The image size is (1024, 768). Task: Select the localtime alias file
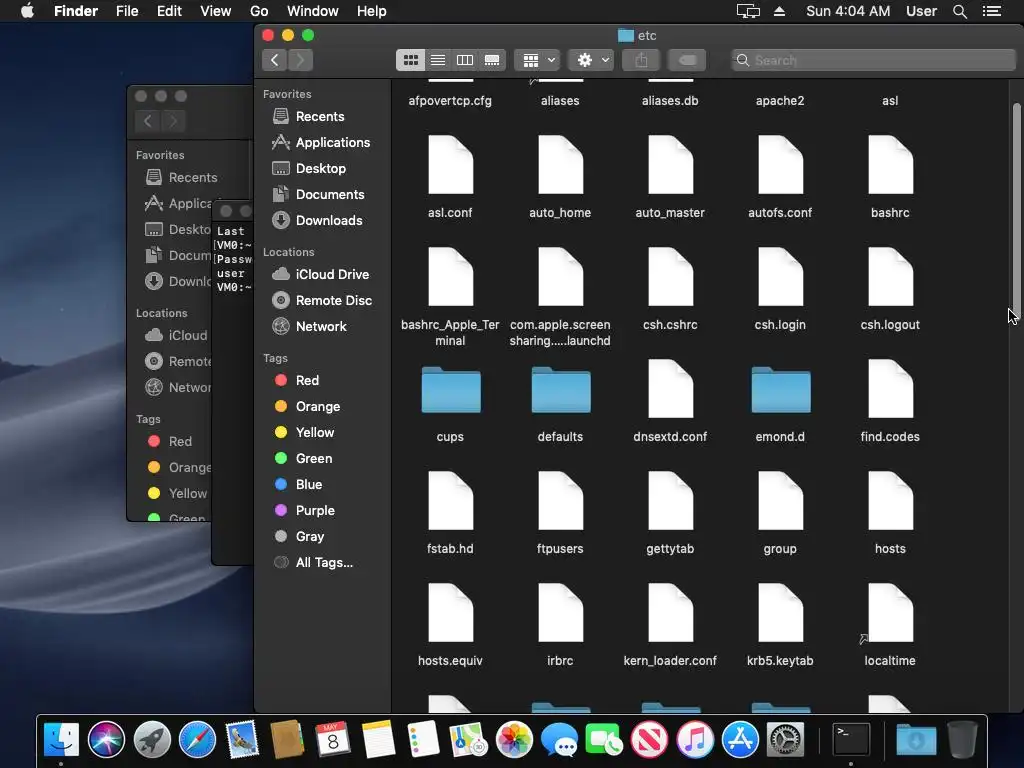pyautogui.click(x=890, y=613)
